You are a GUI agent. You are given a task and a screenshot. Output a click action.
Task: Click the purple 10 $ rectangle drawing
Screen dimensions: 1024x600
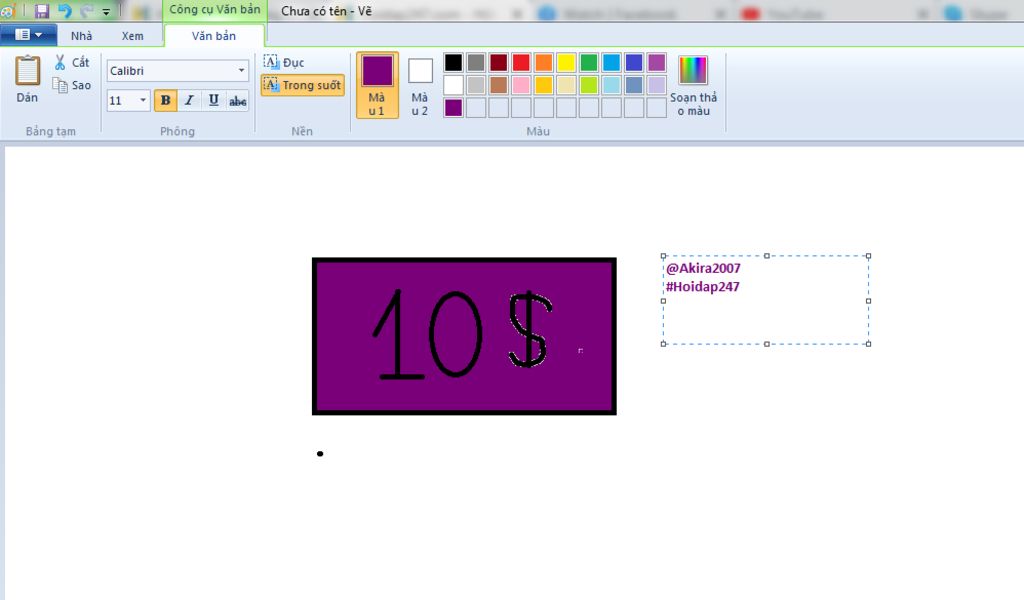tap(464, 336)
